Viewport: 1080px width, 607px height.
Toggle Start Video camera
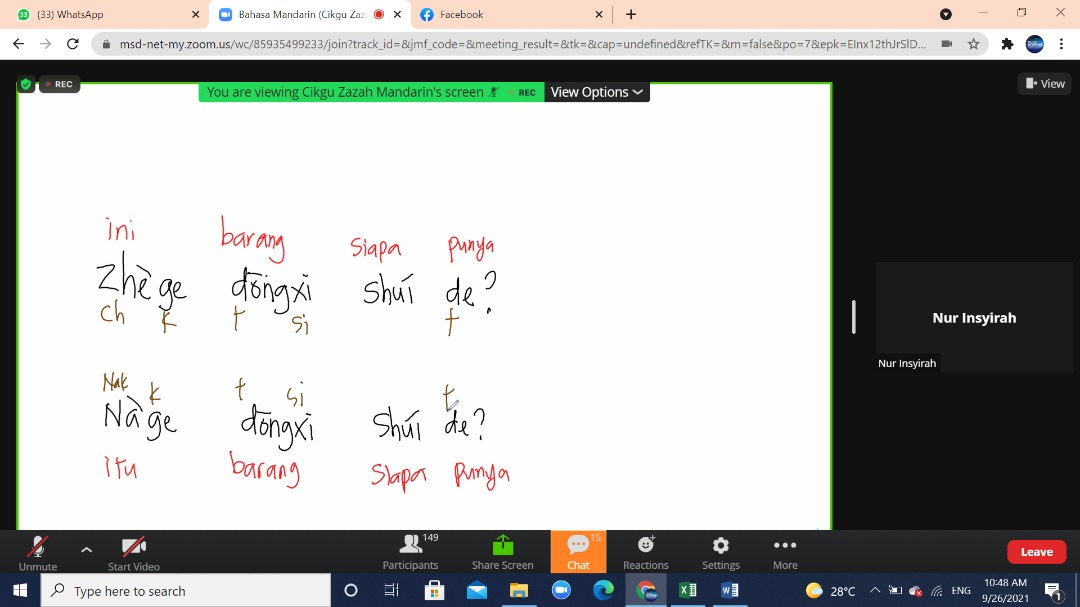[x=134, y=546]
